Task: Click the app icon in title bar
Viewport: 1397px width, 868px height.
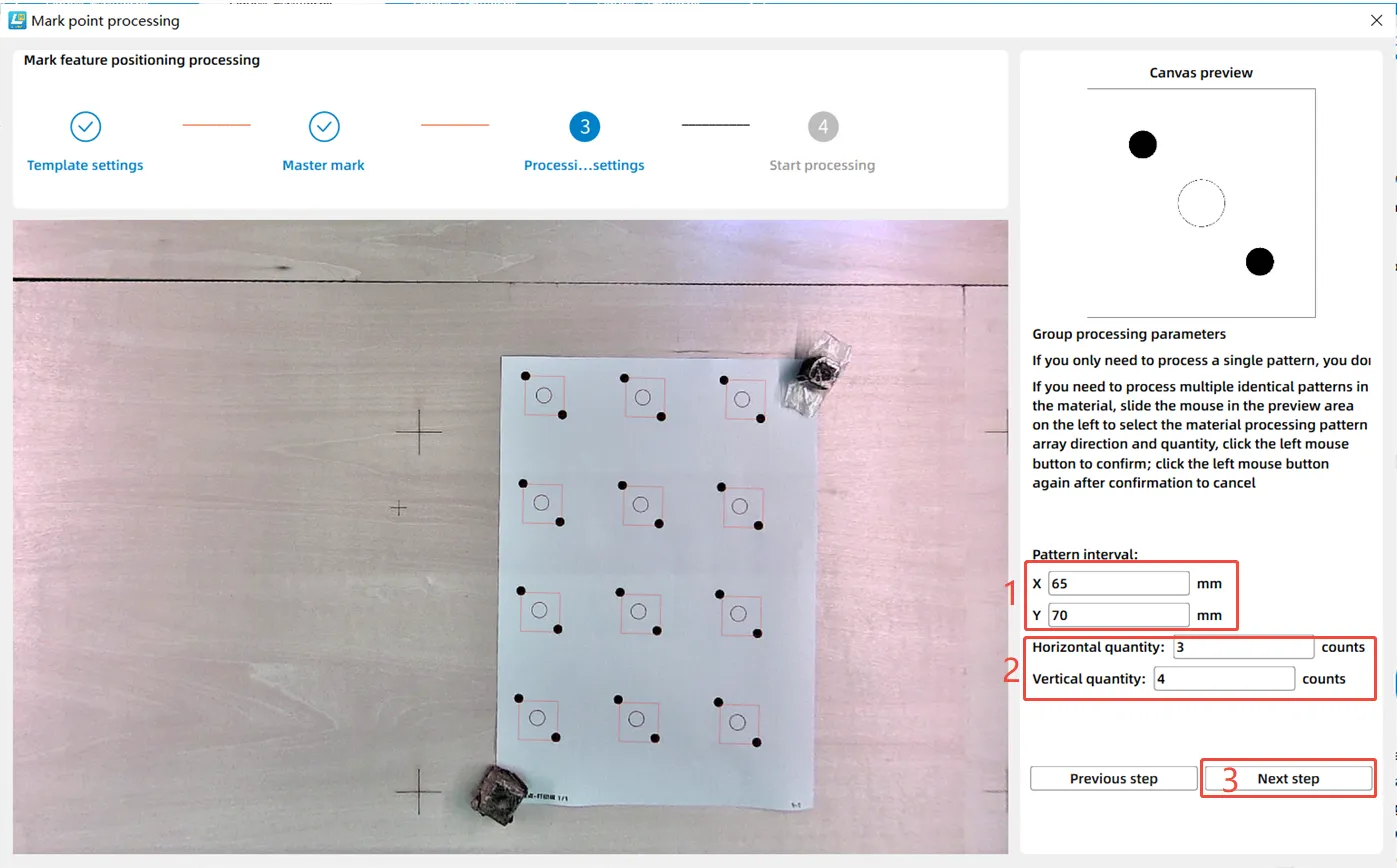Action: point(17,20)
